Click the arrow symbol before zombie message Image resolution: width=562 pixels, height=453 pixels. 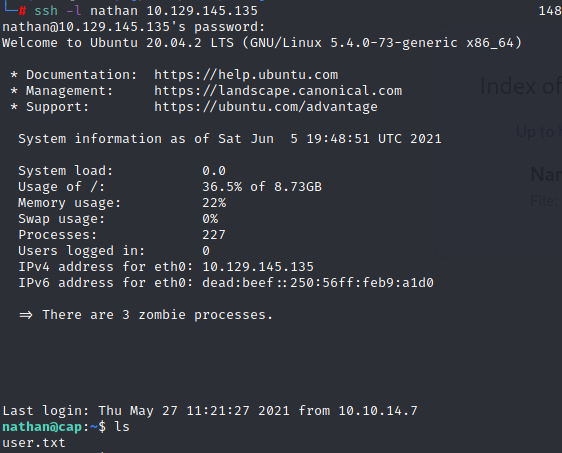[25, 315]
